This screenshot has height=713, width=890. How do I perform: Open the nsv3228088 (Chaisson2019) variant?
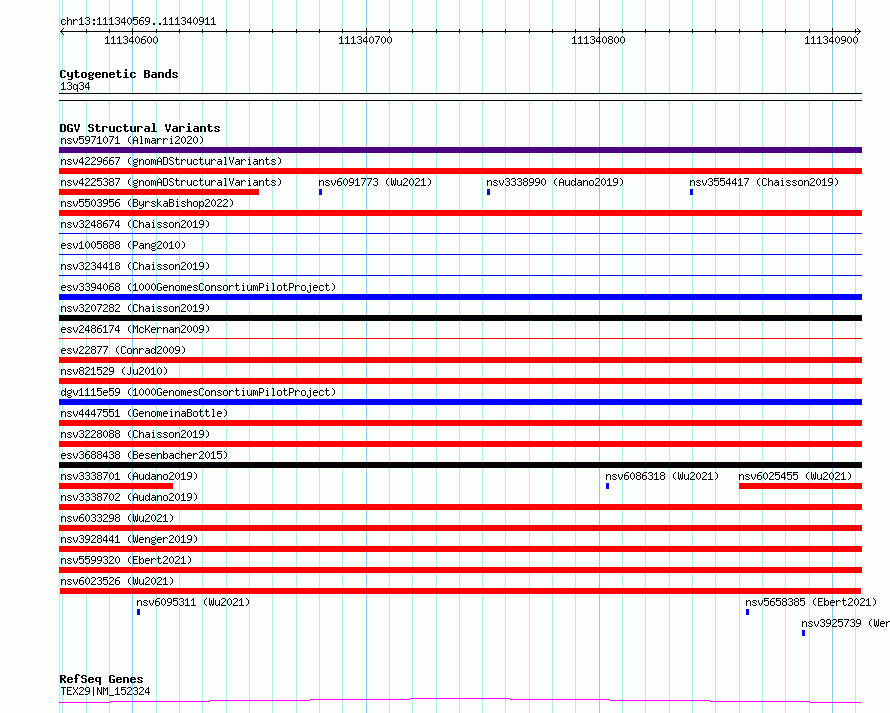135,434
